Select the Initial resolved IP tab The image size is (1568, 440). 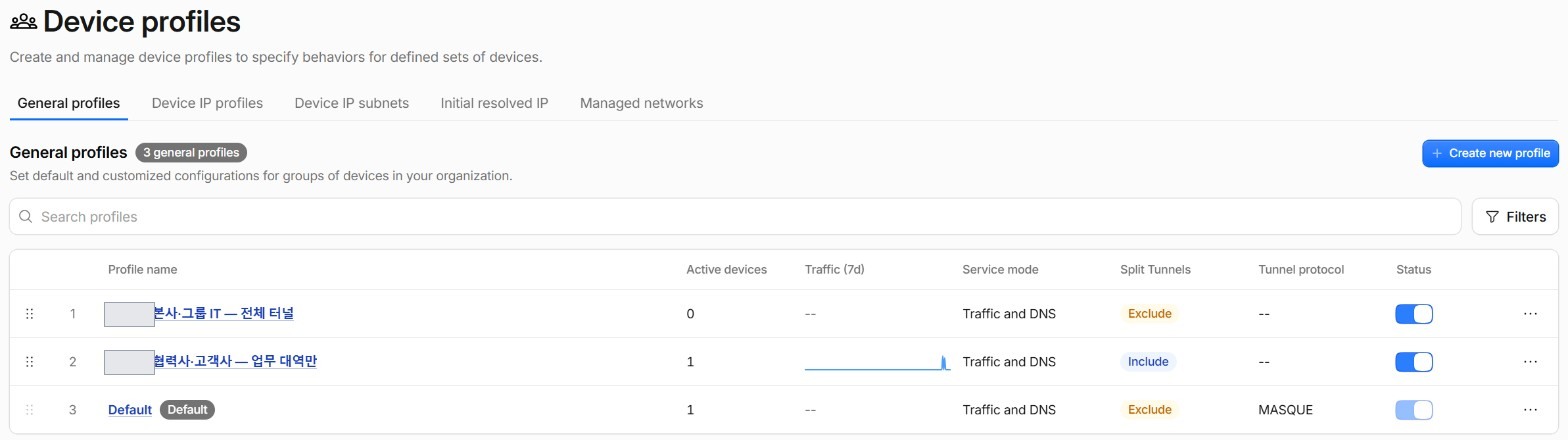coord(494,103)
